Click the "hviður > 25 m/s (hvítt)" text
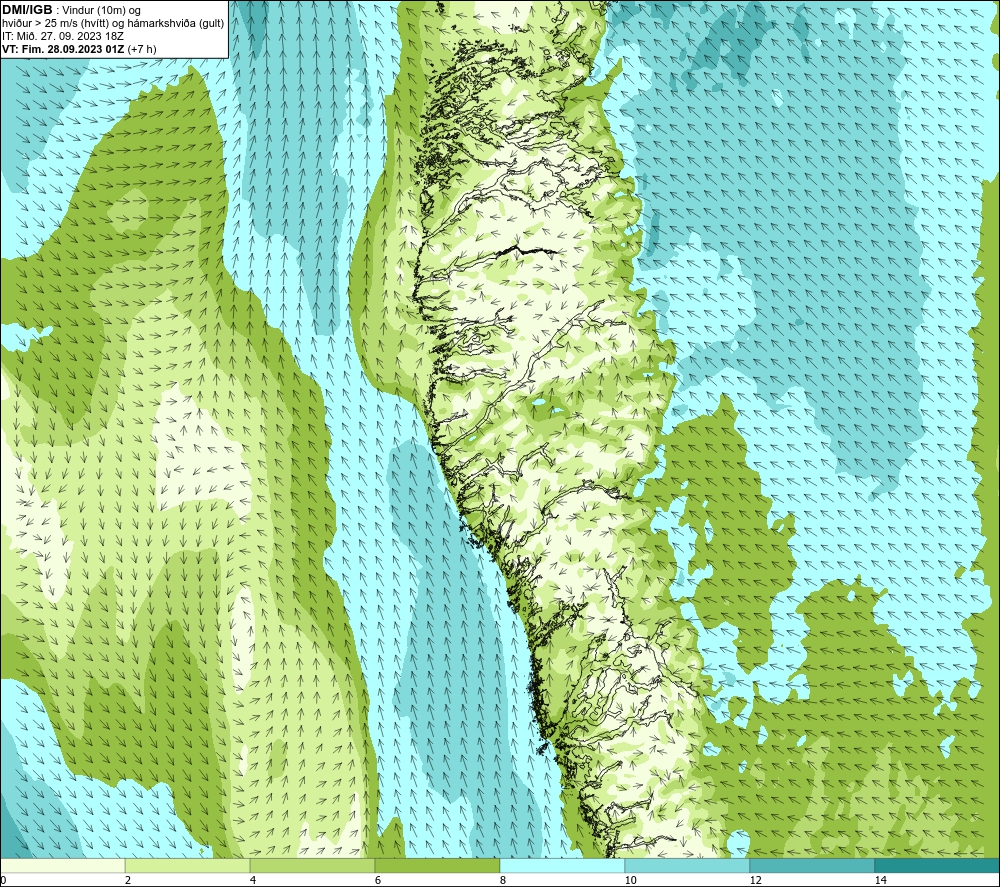 click(x=57, y=24)
